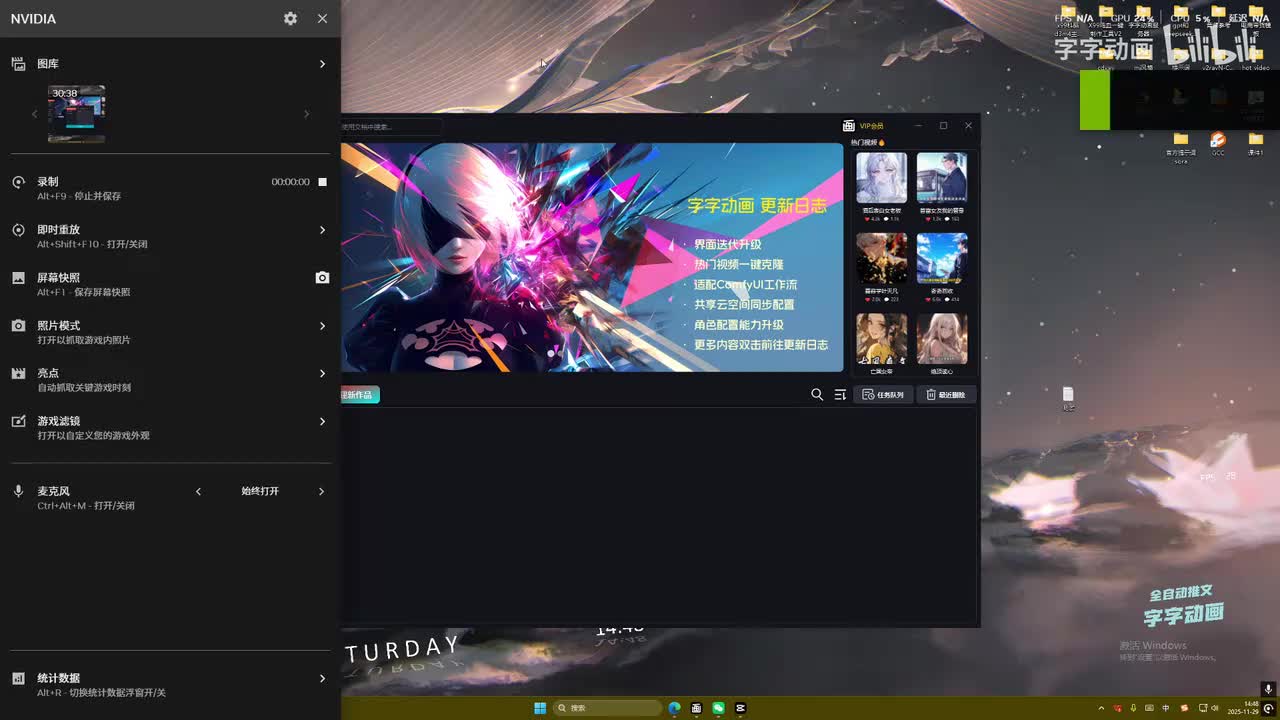Show the next gallery thumbnail
The height and width of the screenshot is (720, 1280).
(x=306, y=114)
